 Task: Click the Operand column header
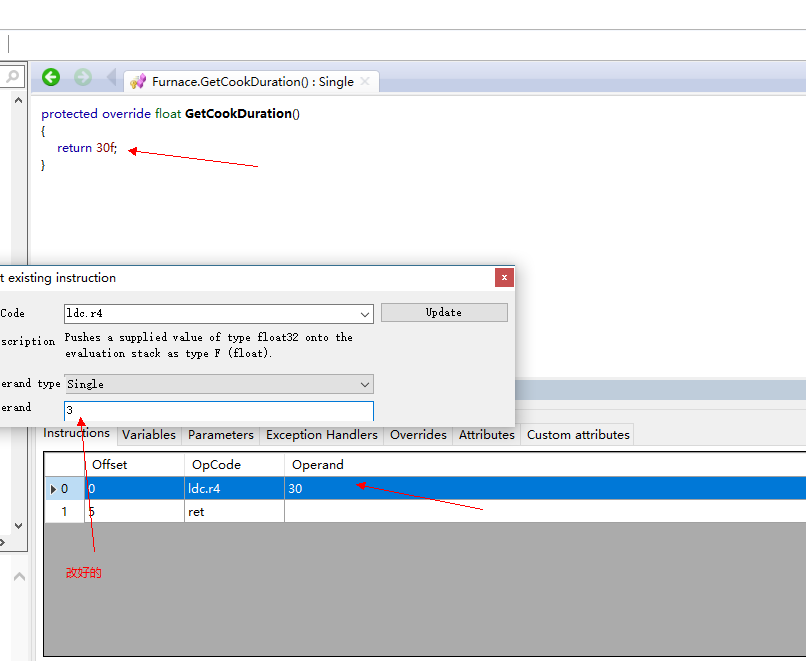click(x=318, y=465)
